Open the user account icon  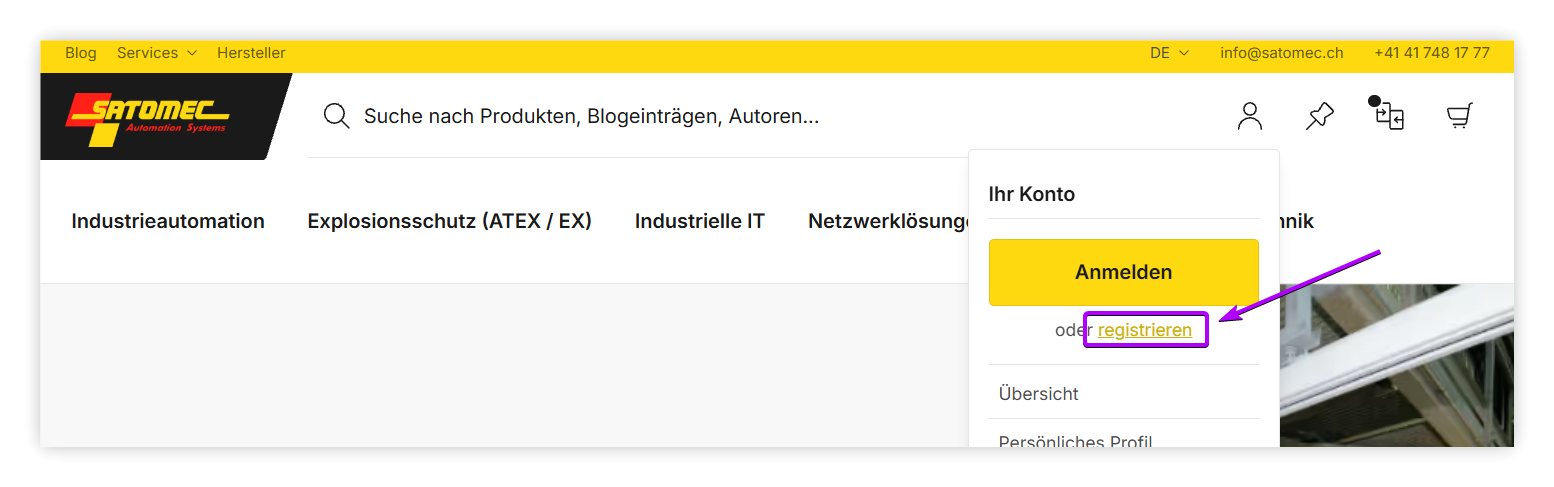pyautogui.click(x=1250, y=116)
